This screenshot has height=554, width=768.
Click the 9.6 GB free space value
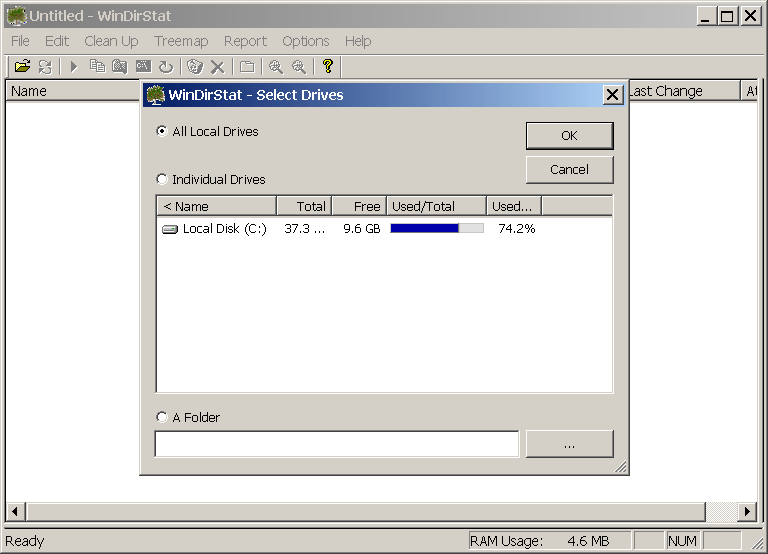[x=361, y=229]
